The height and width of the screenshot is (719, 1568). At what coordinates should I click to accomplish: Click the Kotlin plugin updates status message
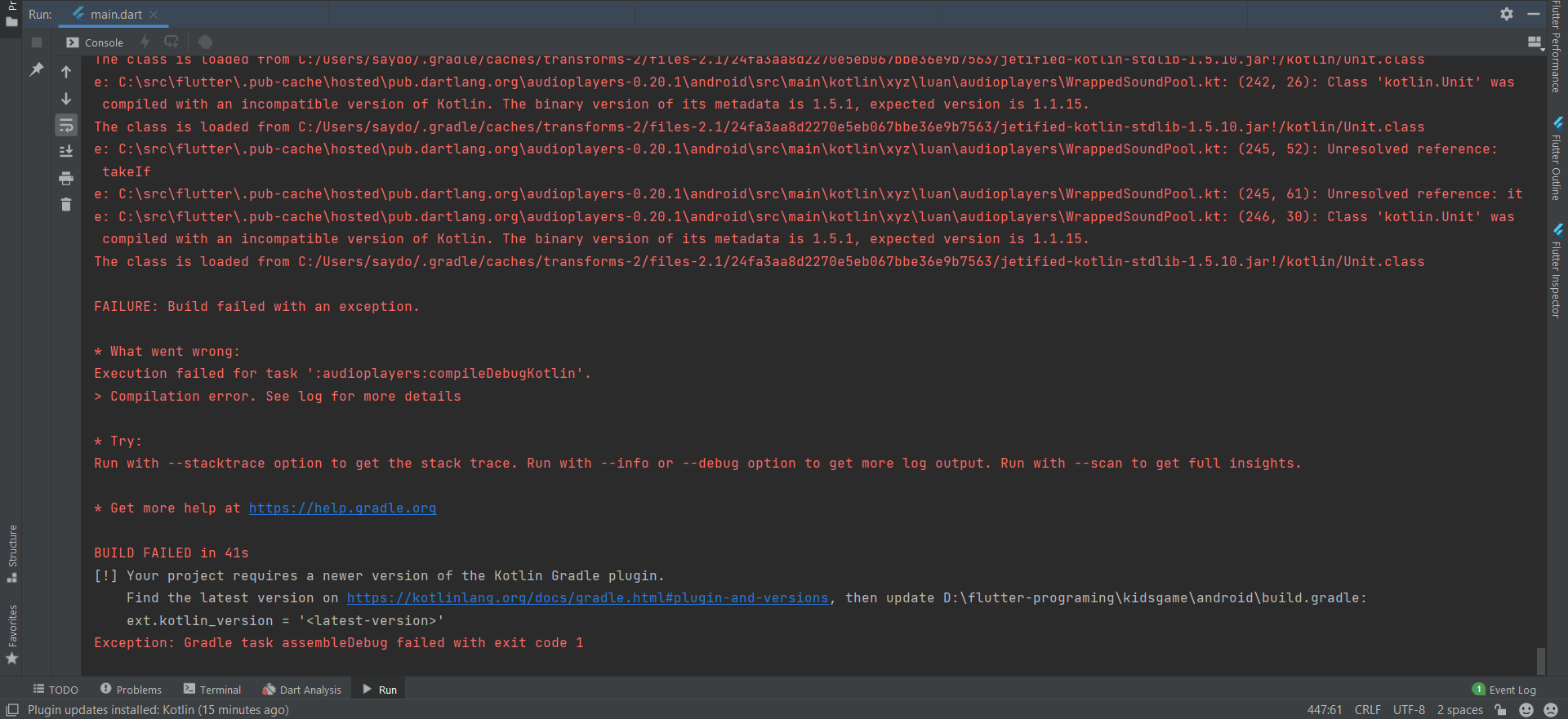click(x=158, y=710)
